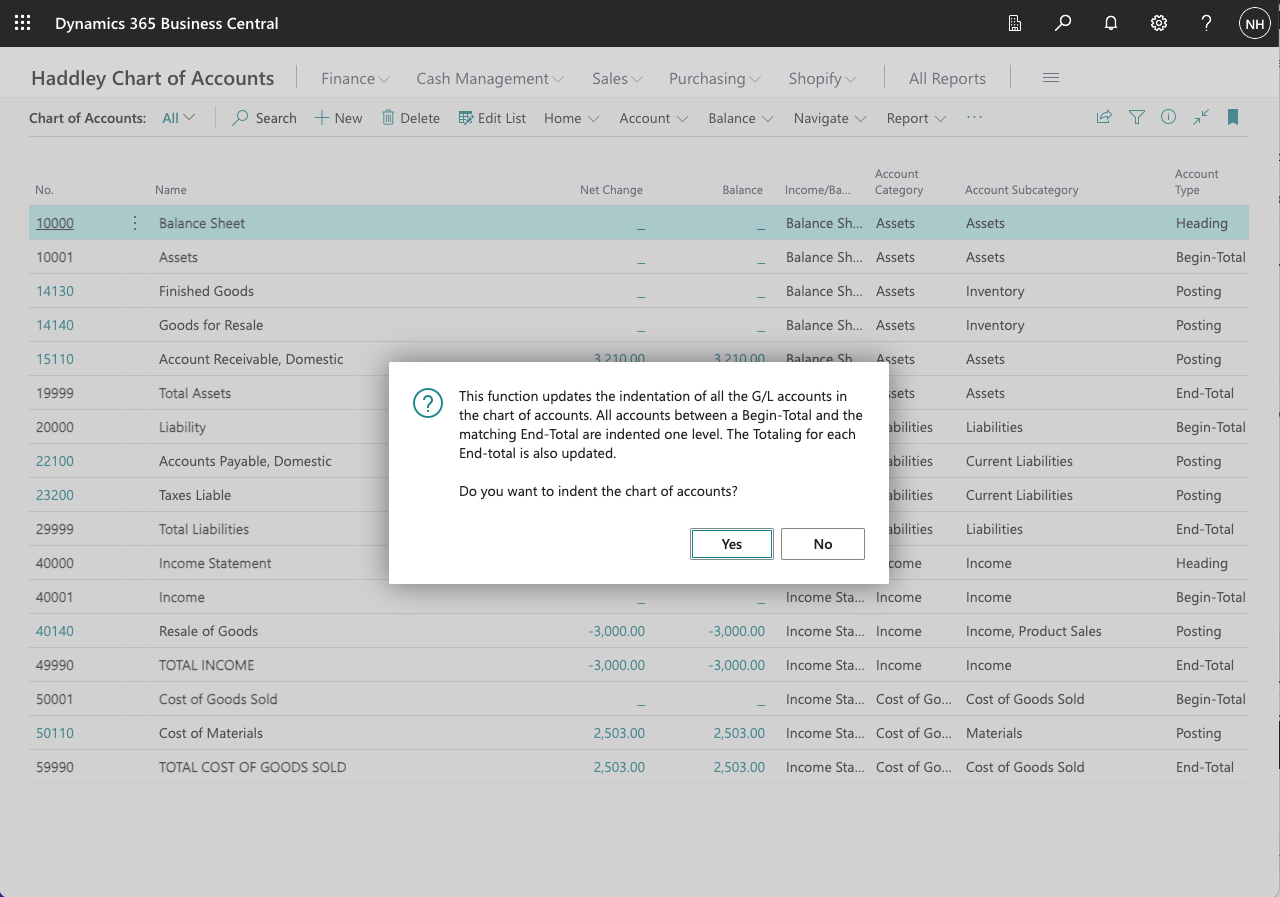The width and height of the screenshot is (1280, 897).
Task: Toggle the bookmark icon for this page
Action: (1233, 117)
